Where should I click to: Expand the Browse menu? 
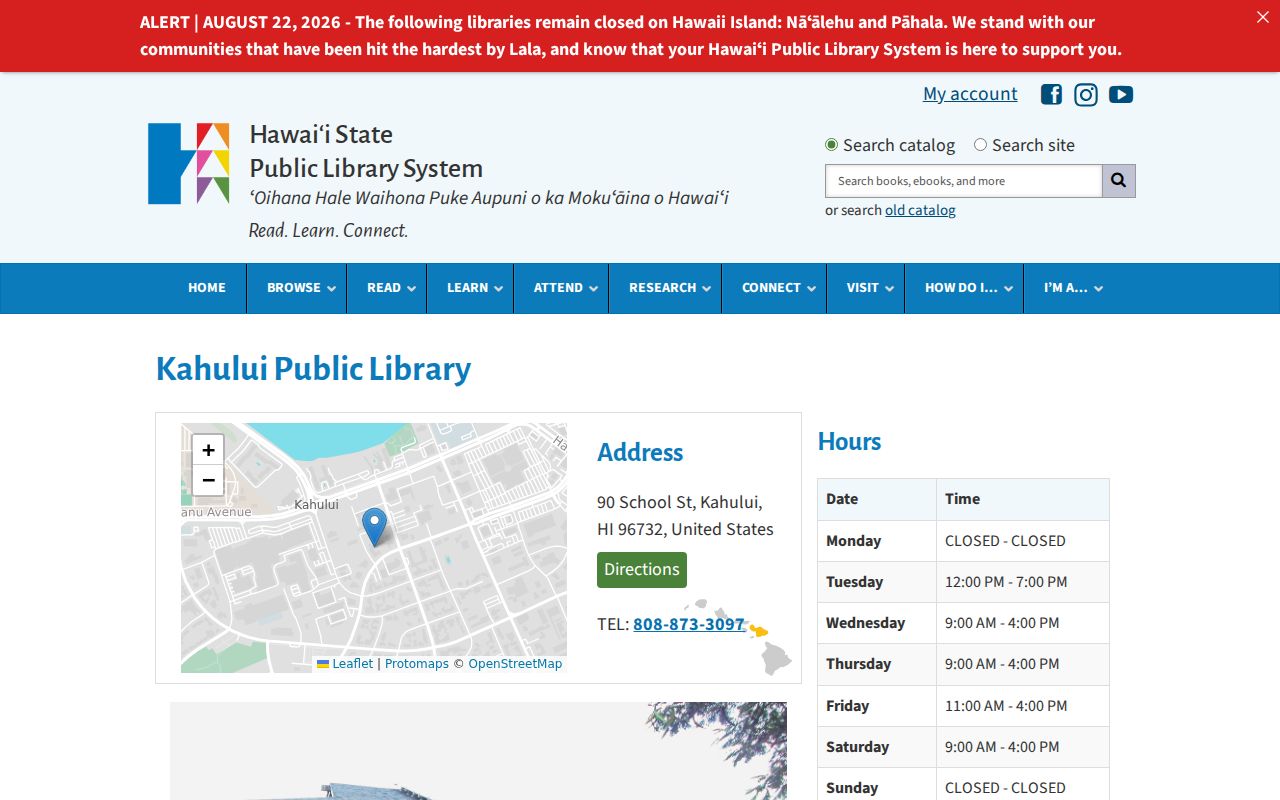pos(297,288)
